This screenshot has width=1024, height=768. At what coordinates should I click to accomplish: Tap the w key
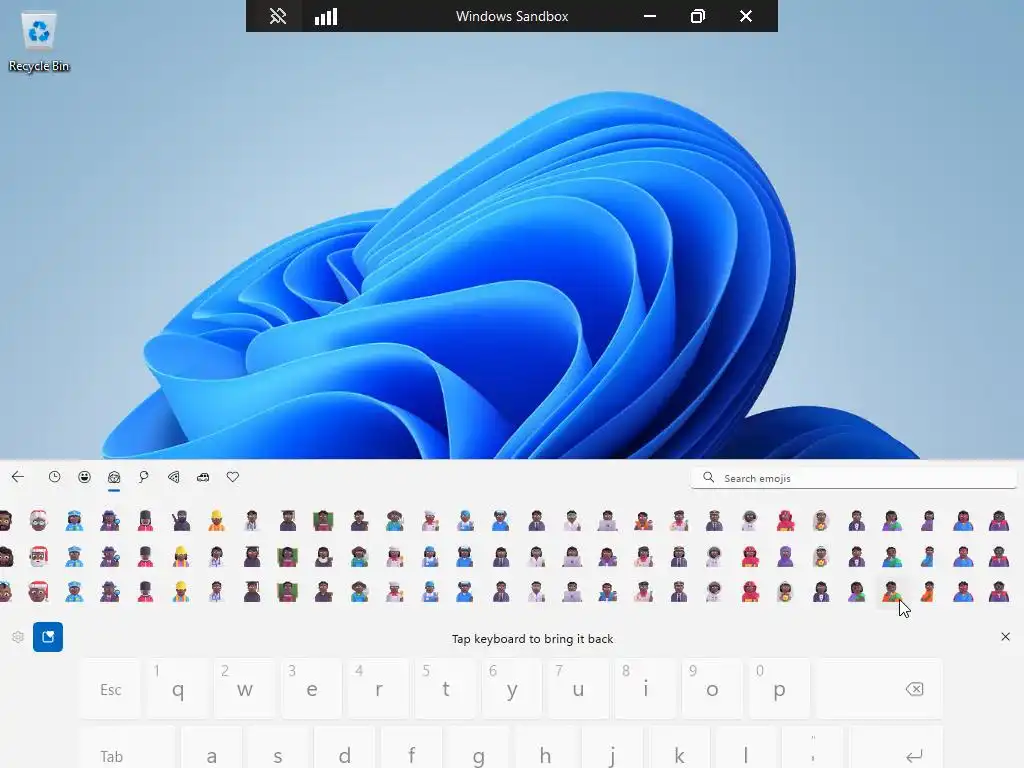245,690
